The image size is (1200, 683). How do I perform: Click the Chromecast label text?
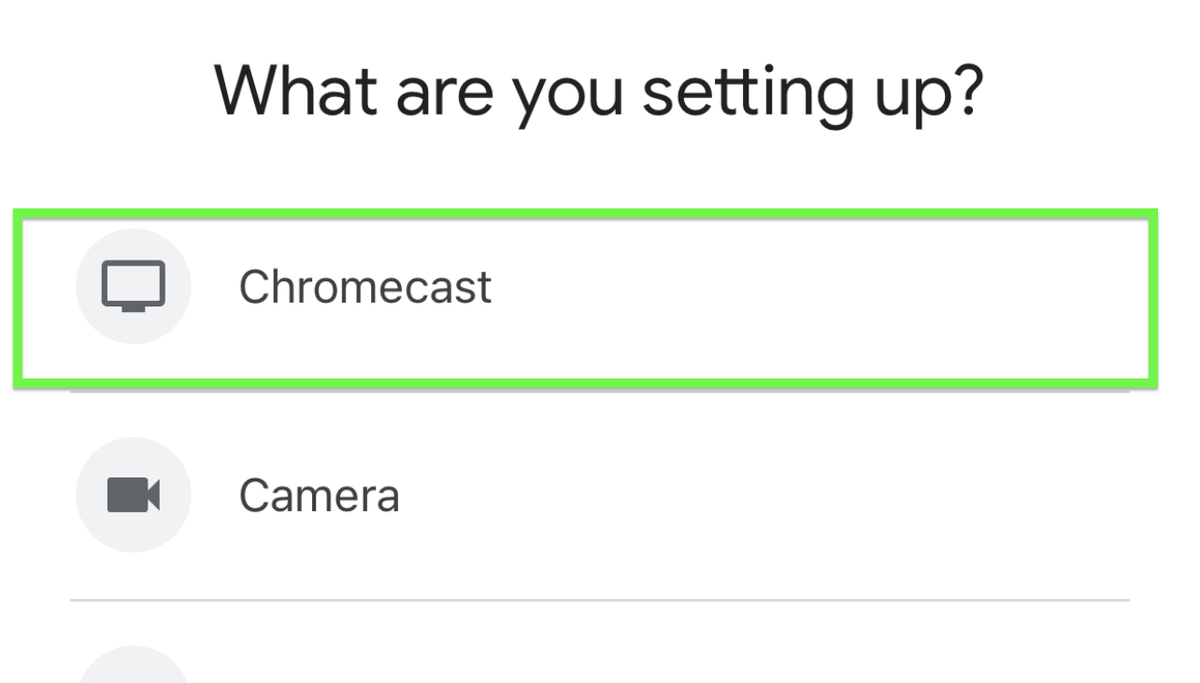[365, 287]
